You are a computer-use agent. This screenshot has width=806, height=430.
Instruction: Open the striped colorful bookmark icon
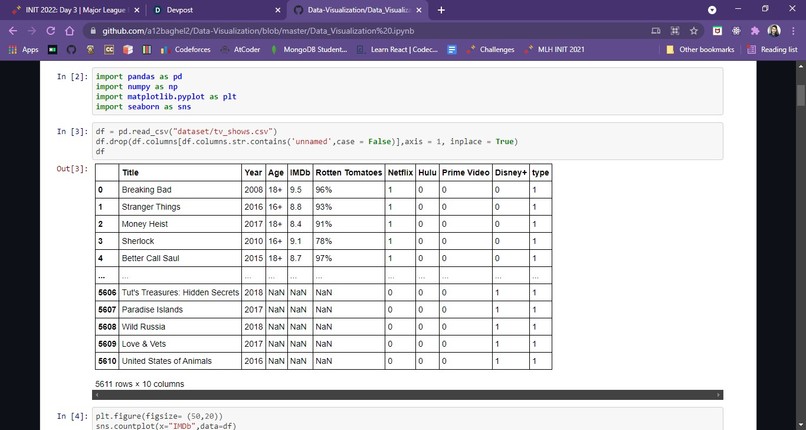click(x=147, y=50)
